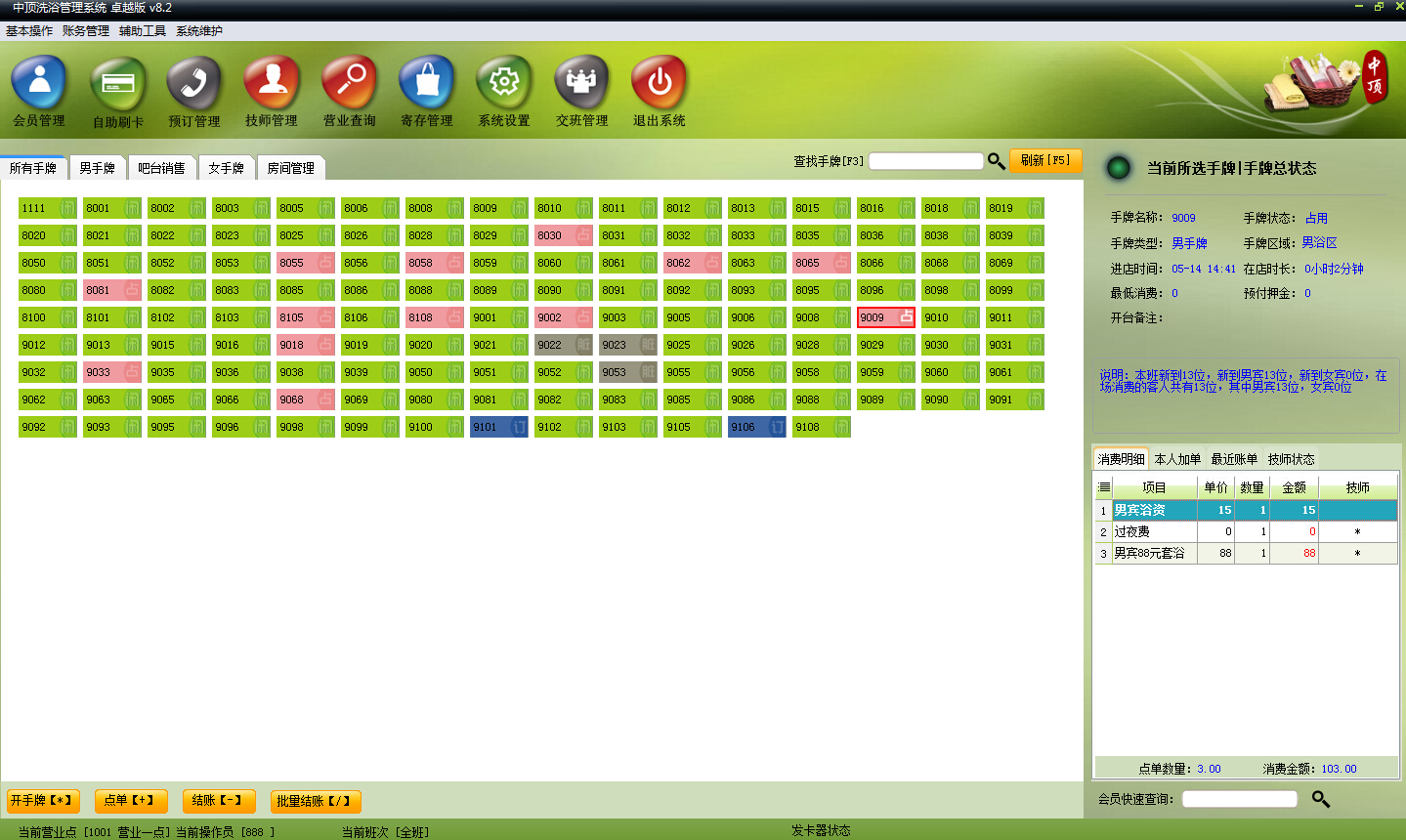Select occupied locker tag 8030

point(563,235)
